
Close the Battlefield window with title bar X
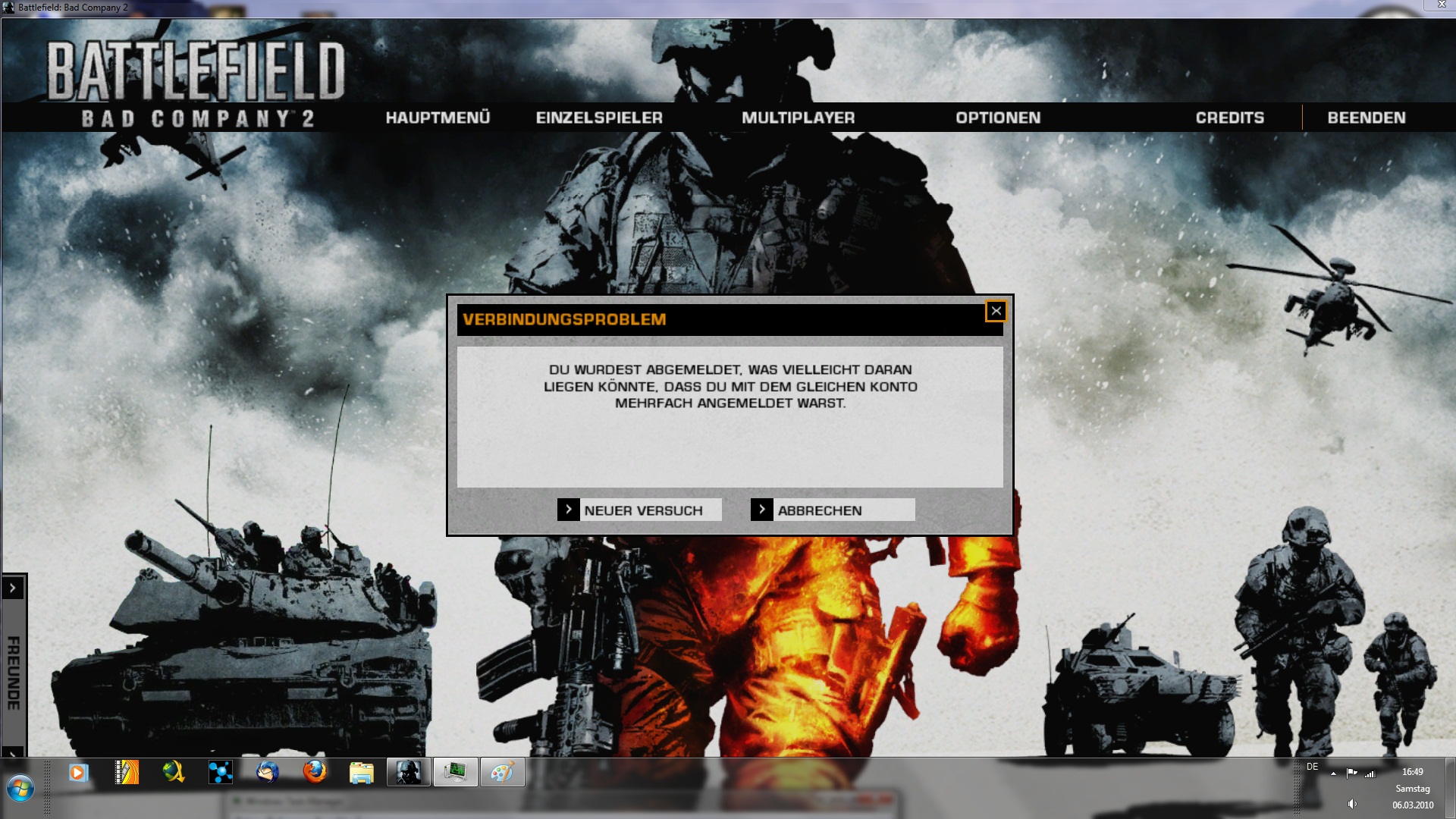coord(1442,5)
